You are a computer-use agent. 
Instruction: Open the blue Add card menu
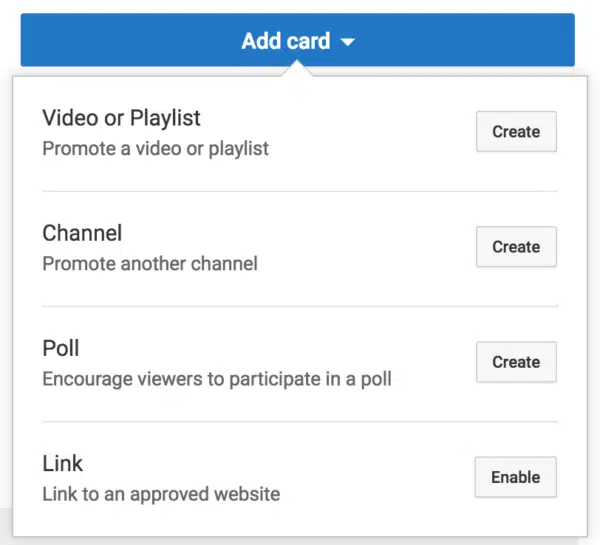[285, 42]
